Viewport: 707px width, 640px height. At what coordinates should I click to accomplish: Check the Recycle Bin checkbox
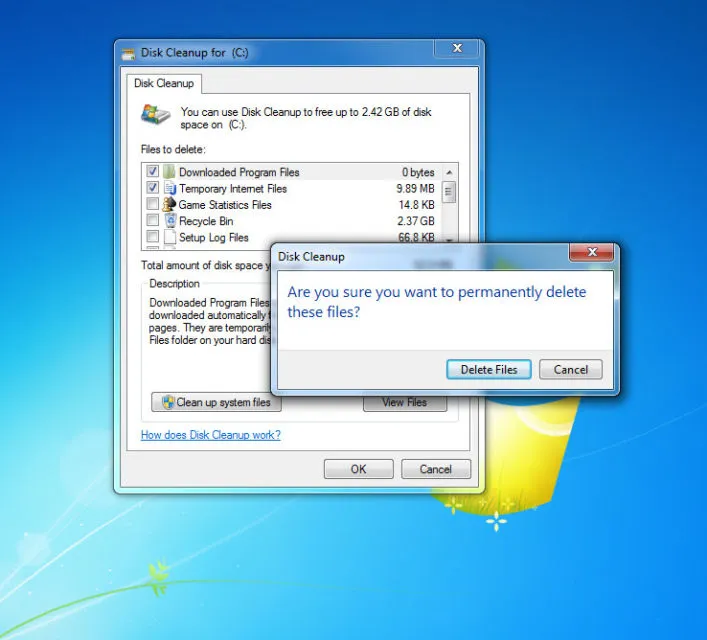[152, 220]
